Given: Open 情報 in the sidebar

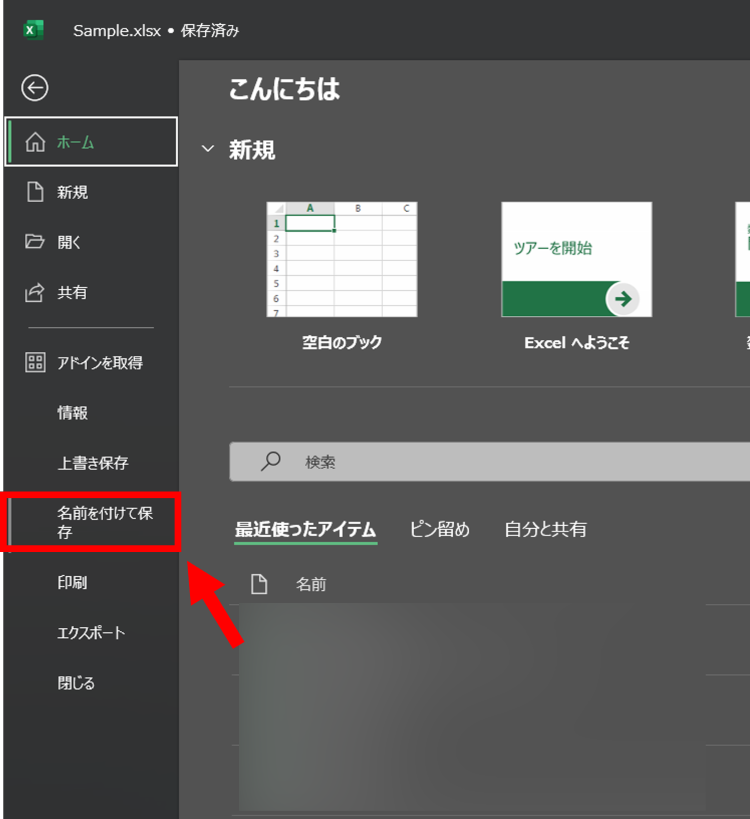Looking at the screenshot, I should click(x=91, y=413).
